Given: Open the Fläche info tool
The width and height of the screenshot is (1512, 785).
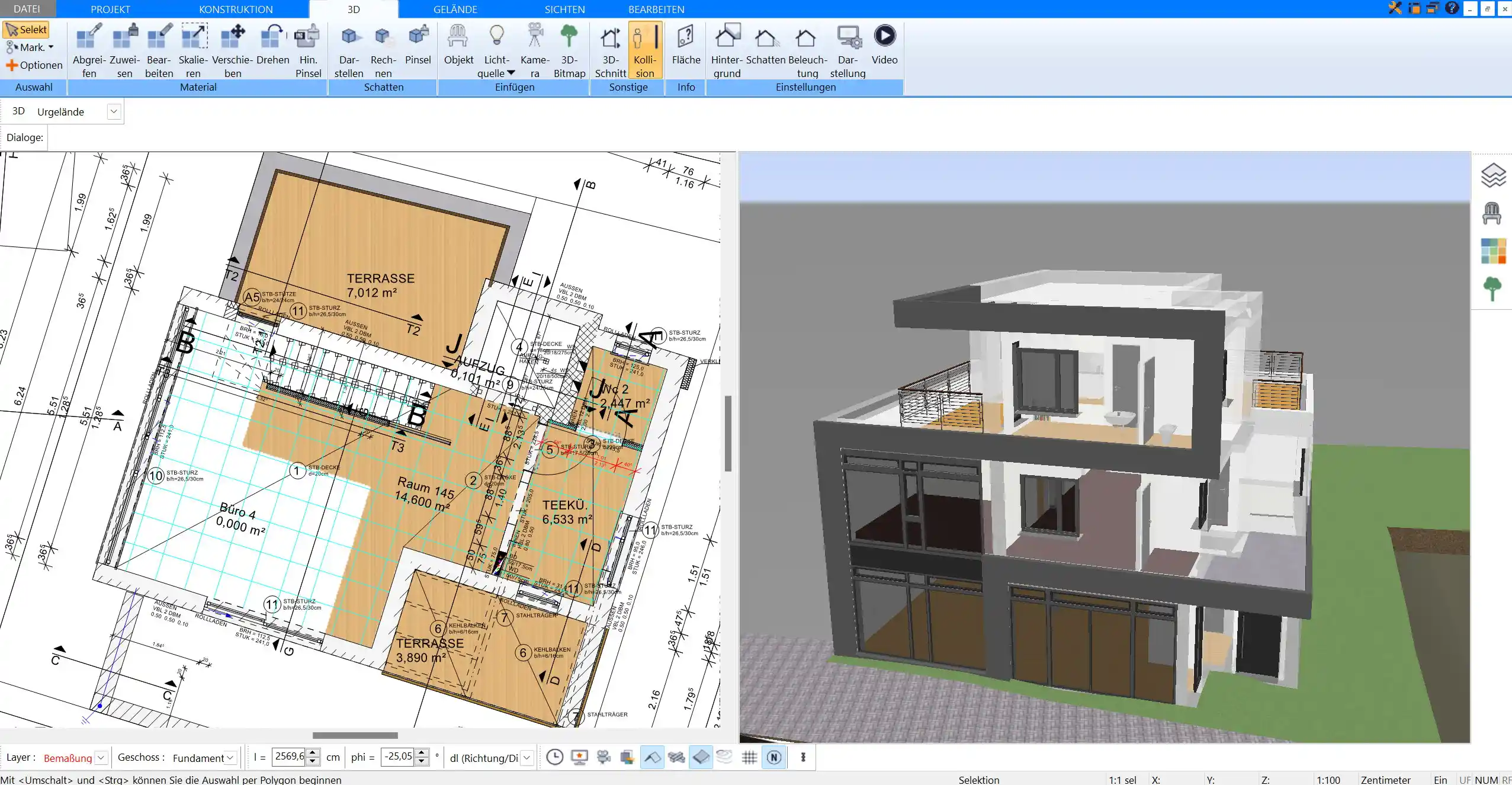Looking at the screenshot, I should click(686, 45).
